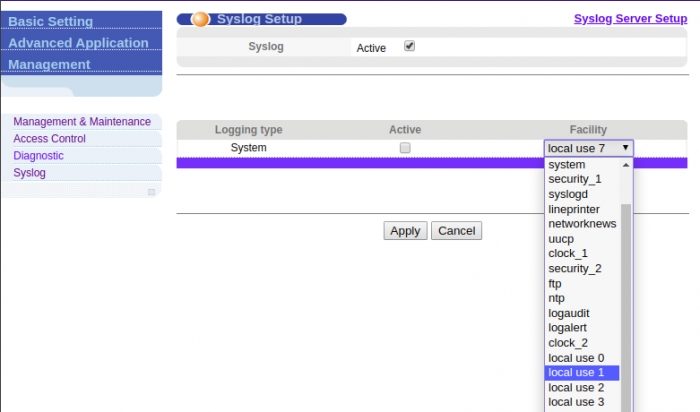Click the Cancel button
This screenshot has width=700, height=412.
coord(456,231)
